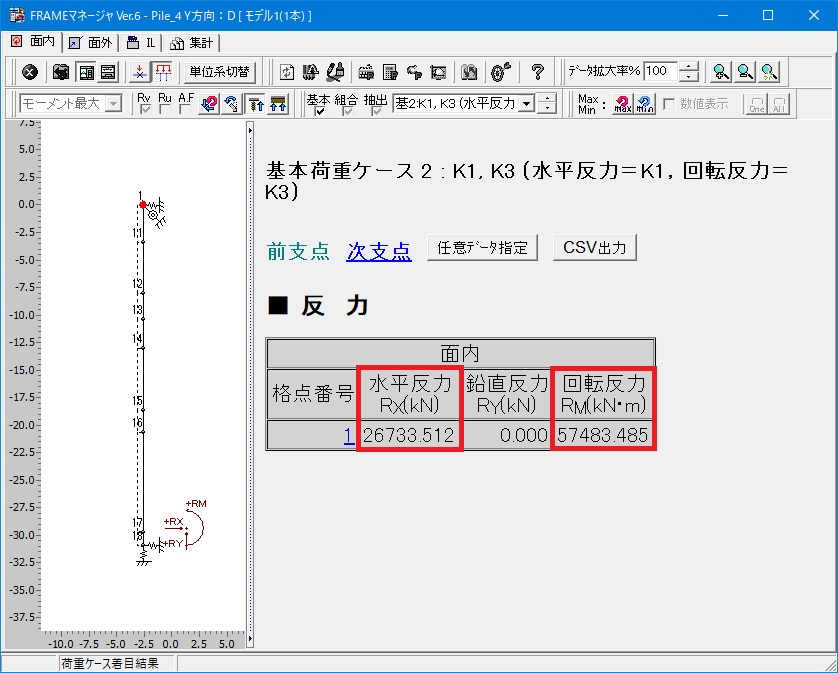Increase the データ拡大率 spinner value
The image size is (838, 673).
click(x=689, y=66)
